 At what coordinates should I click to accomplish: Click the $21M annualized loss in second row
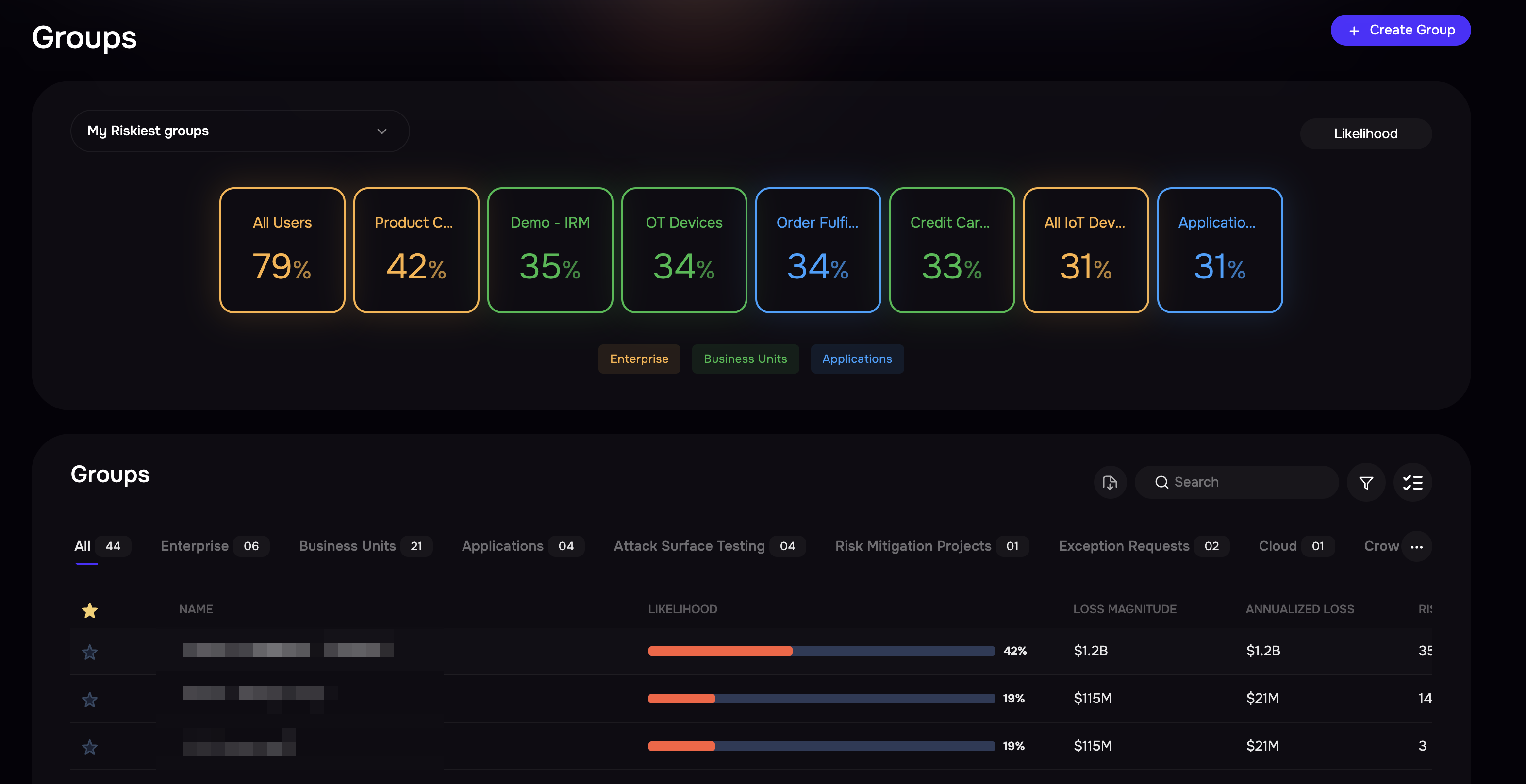1262,698
